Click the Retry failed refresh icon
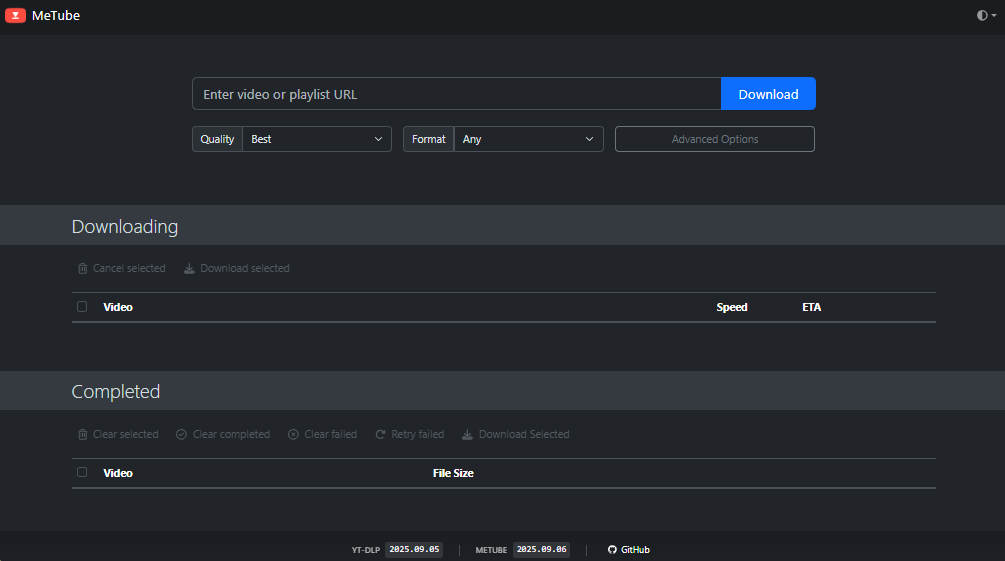This screenshot has width=1005, height=561. 380,435
